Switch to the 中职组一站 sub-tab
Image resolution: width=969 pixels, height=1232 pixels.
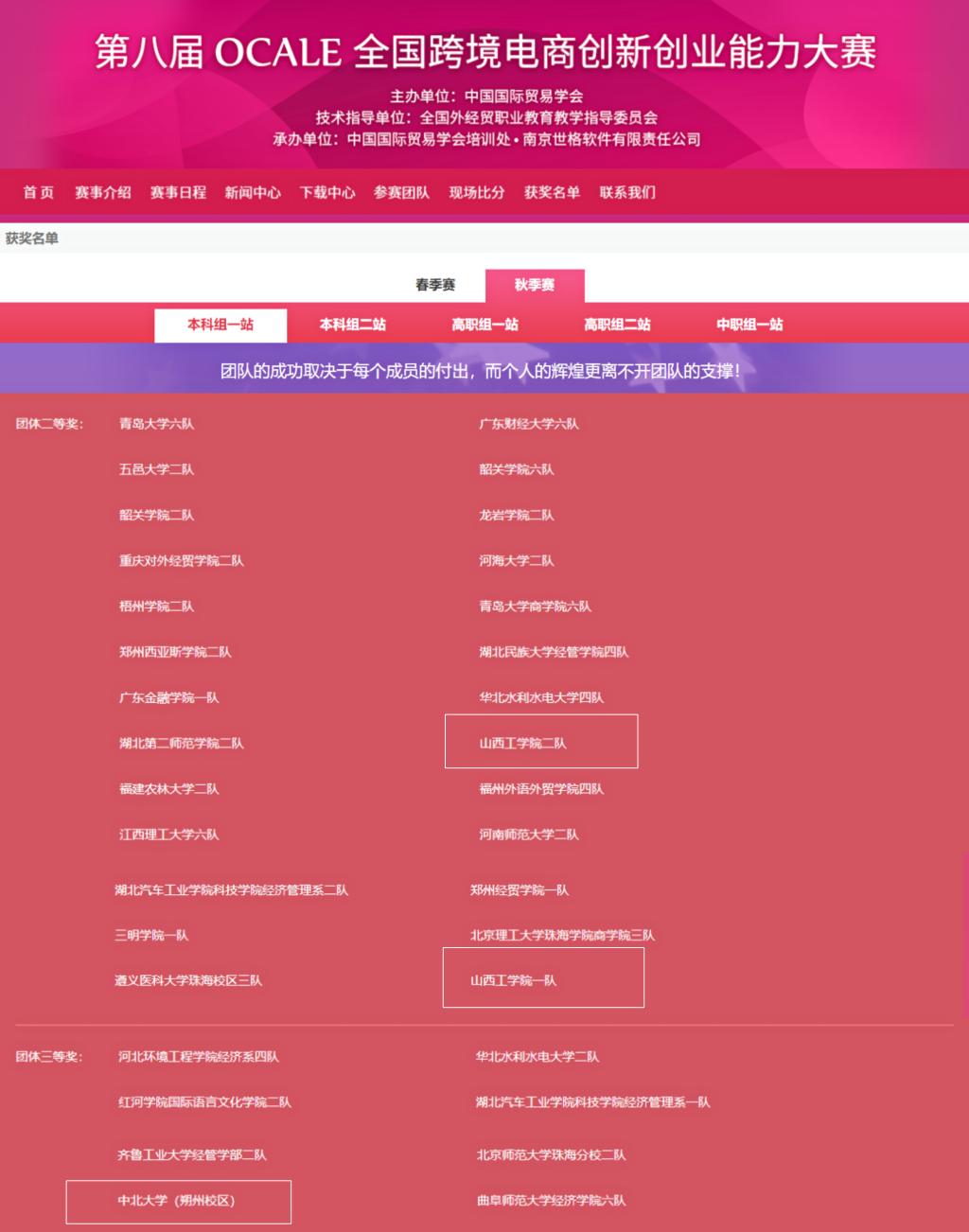749,325
